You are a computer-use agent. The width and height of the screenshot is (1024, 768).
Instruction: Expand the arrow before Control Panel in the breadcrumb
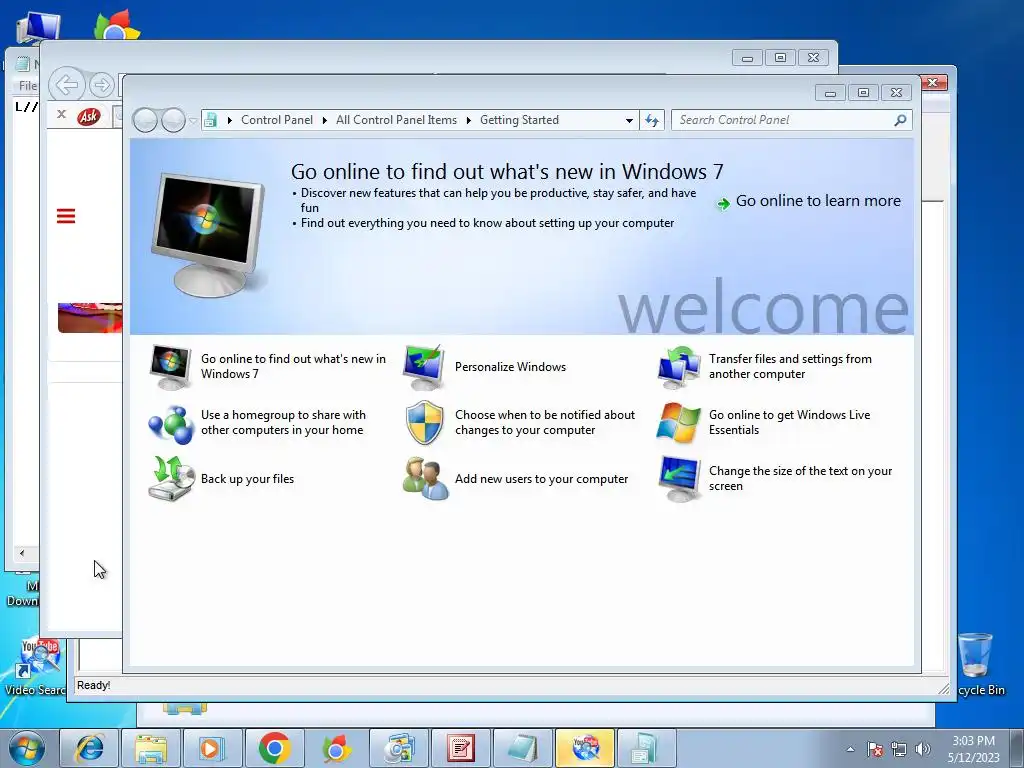229,120
